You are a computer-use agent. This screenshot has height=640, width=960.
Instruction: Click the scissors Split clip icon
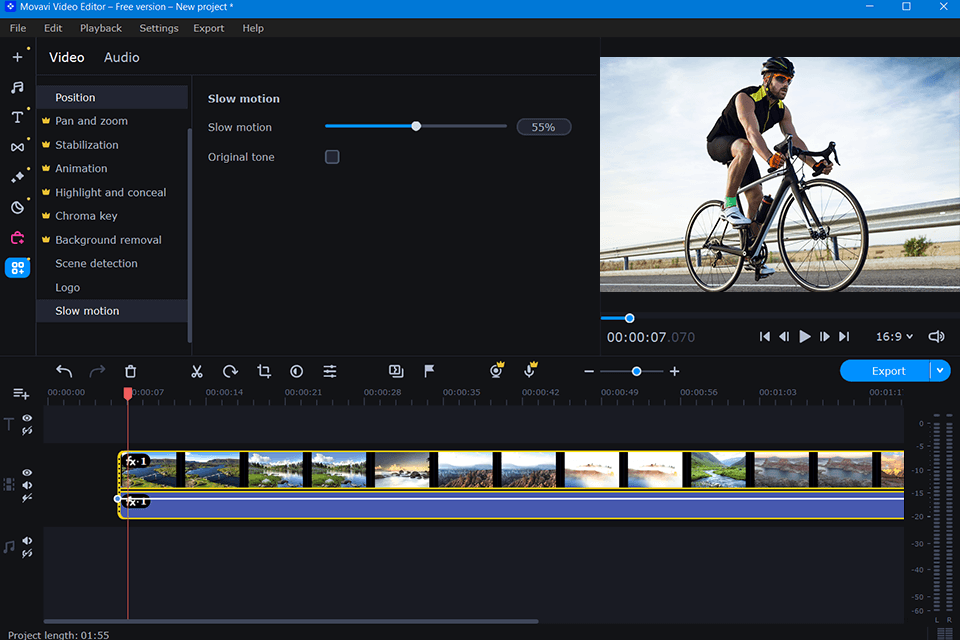pos(197,371)
